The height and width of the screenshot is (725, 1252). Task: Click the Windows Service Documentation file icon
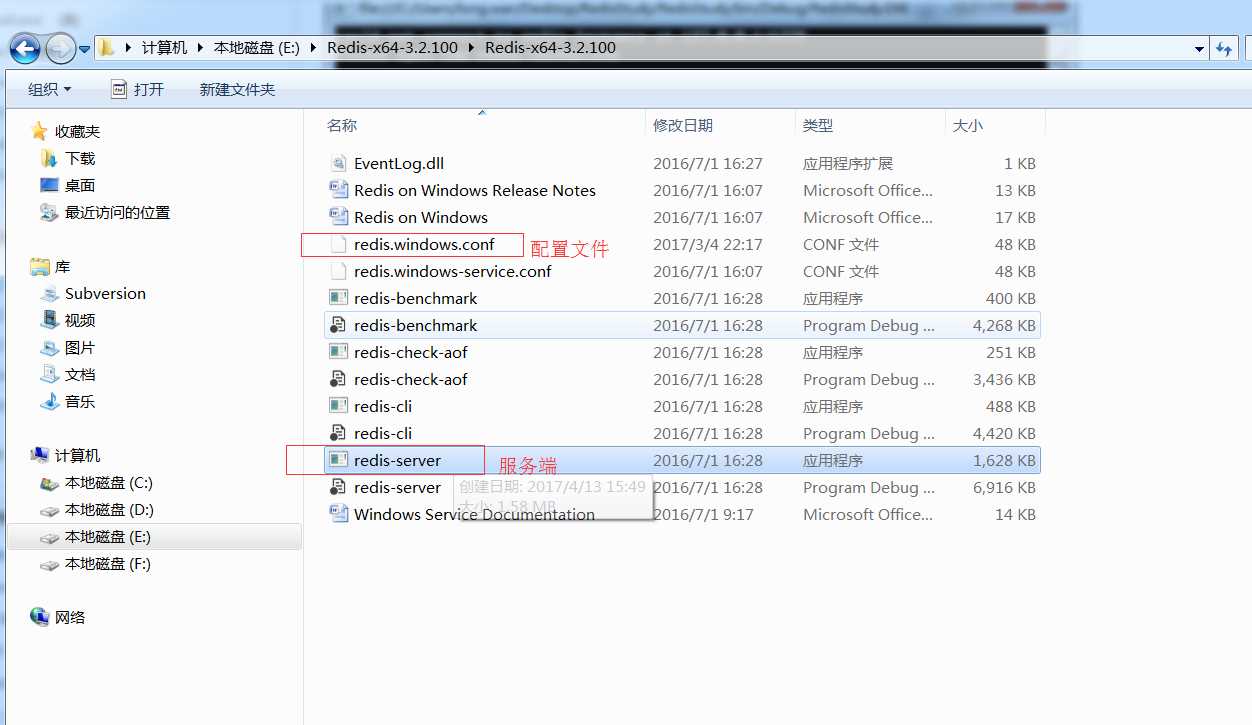tap(338, 514)
